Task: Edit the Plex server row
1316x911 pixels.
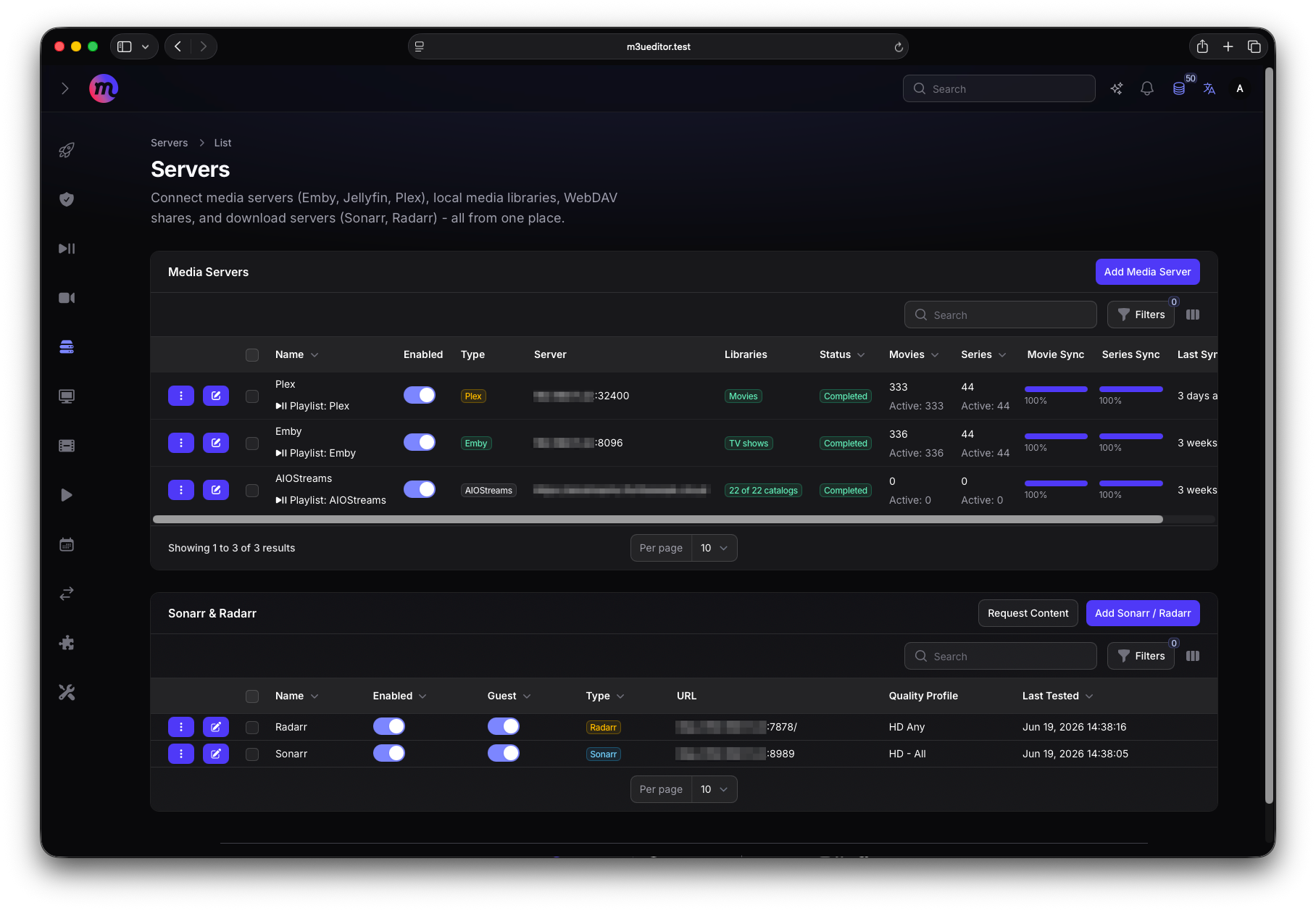Action: [216, 396]
